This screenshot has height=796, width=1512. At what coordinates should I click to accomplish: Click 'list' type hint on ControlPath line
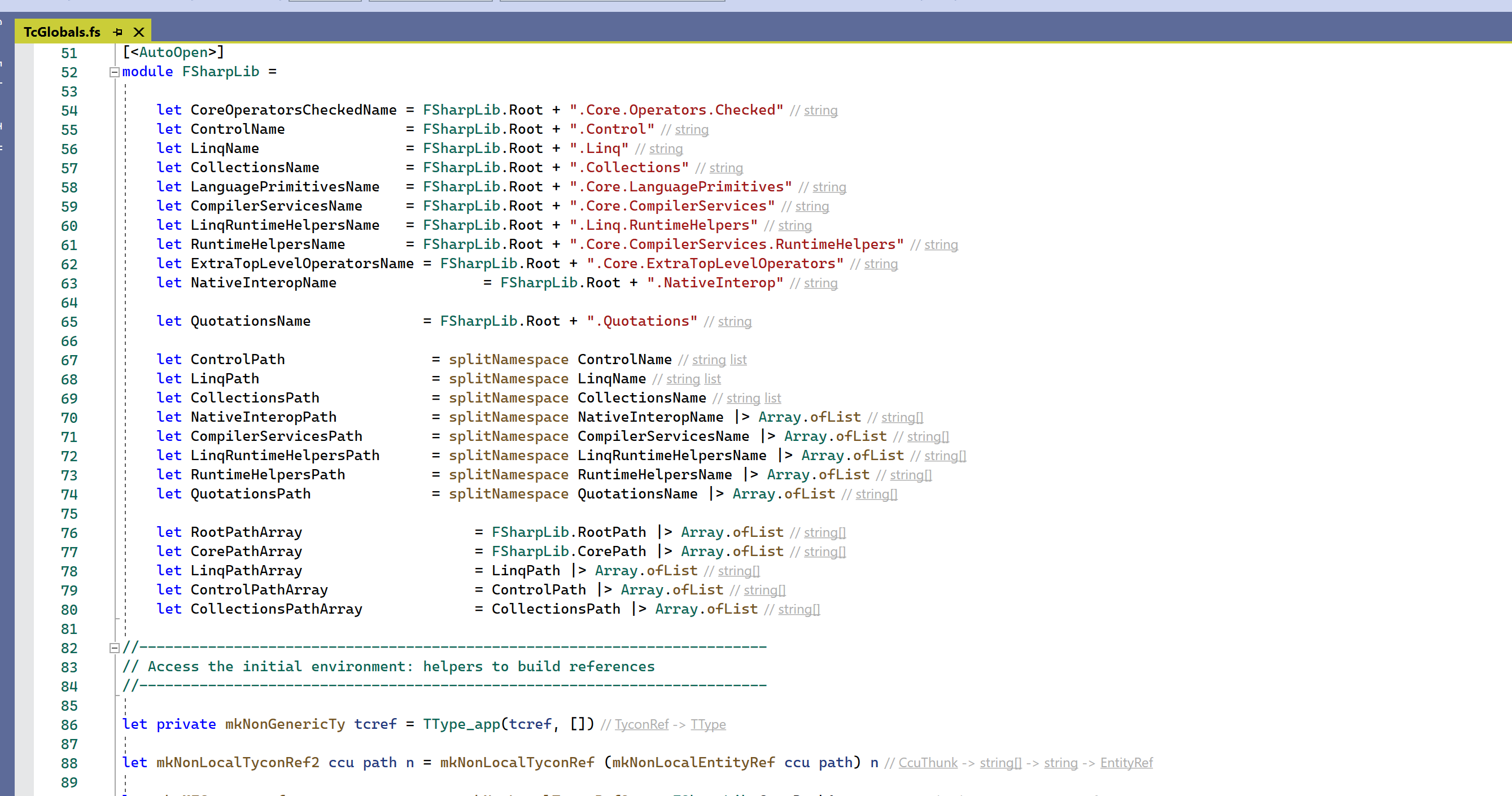[738, 360]
